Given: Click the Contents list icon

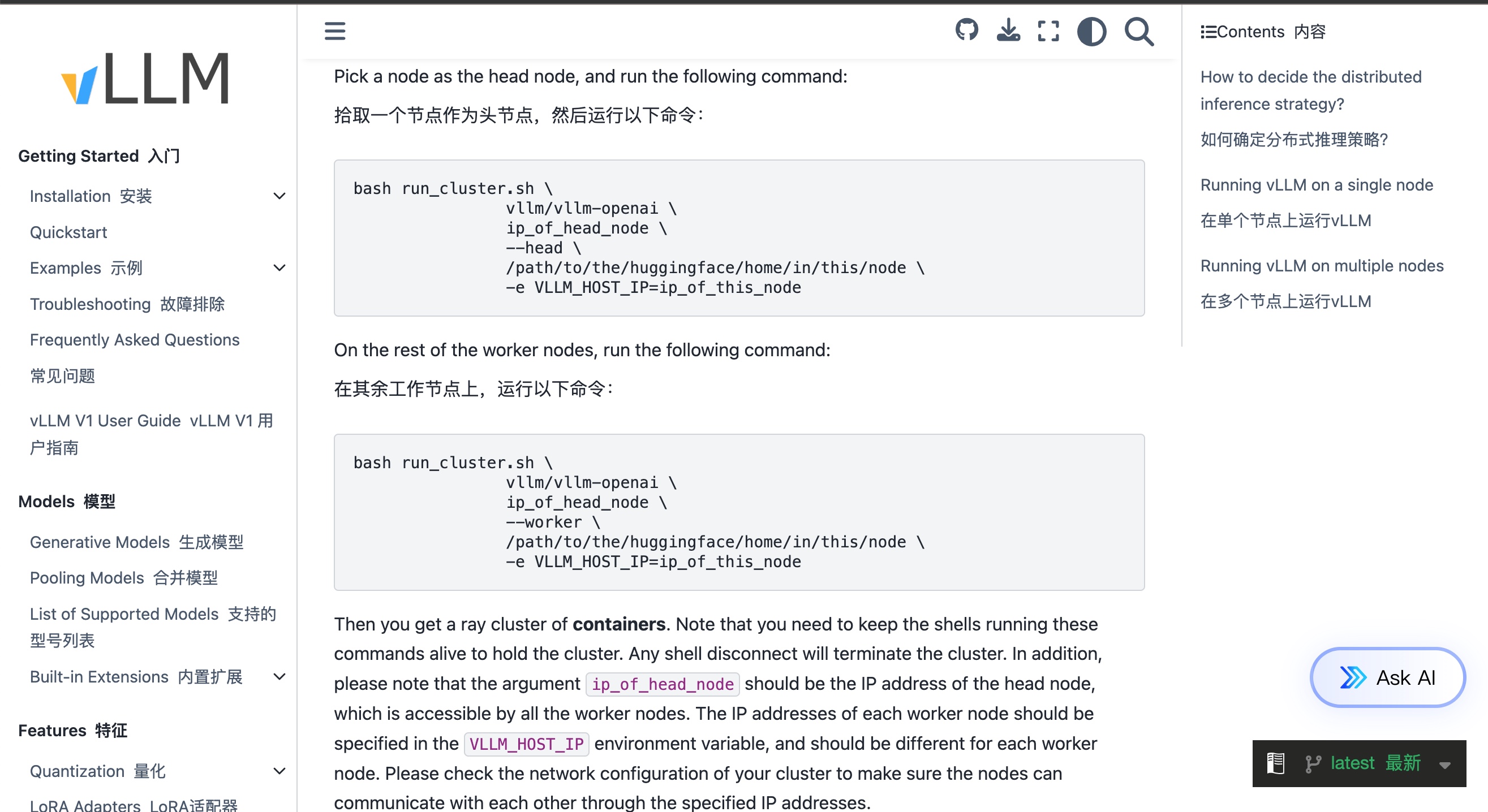Looking at the screenshot, I should tap(1208, 32).
